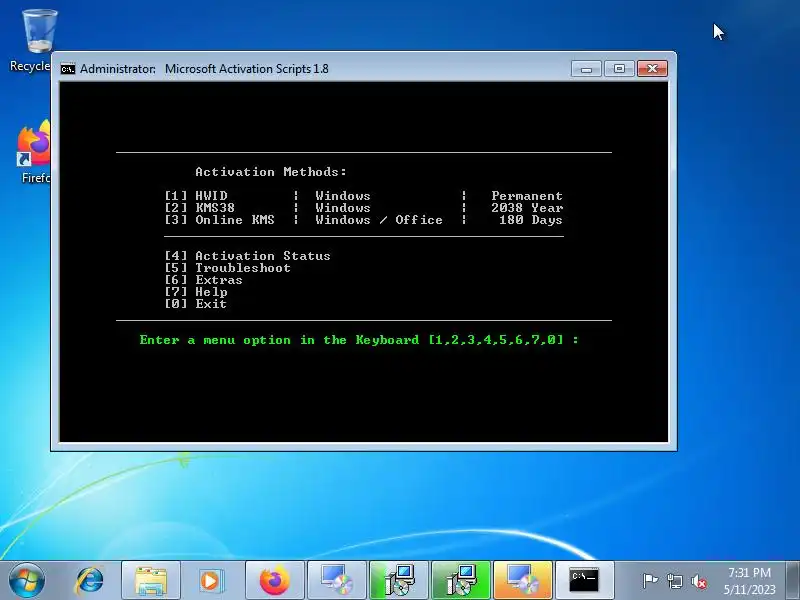
Task: Switch to the orange-highlighted installer taskbar item
Action: point(523,581)
